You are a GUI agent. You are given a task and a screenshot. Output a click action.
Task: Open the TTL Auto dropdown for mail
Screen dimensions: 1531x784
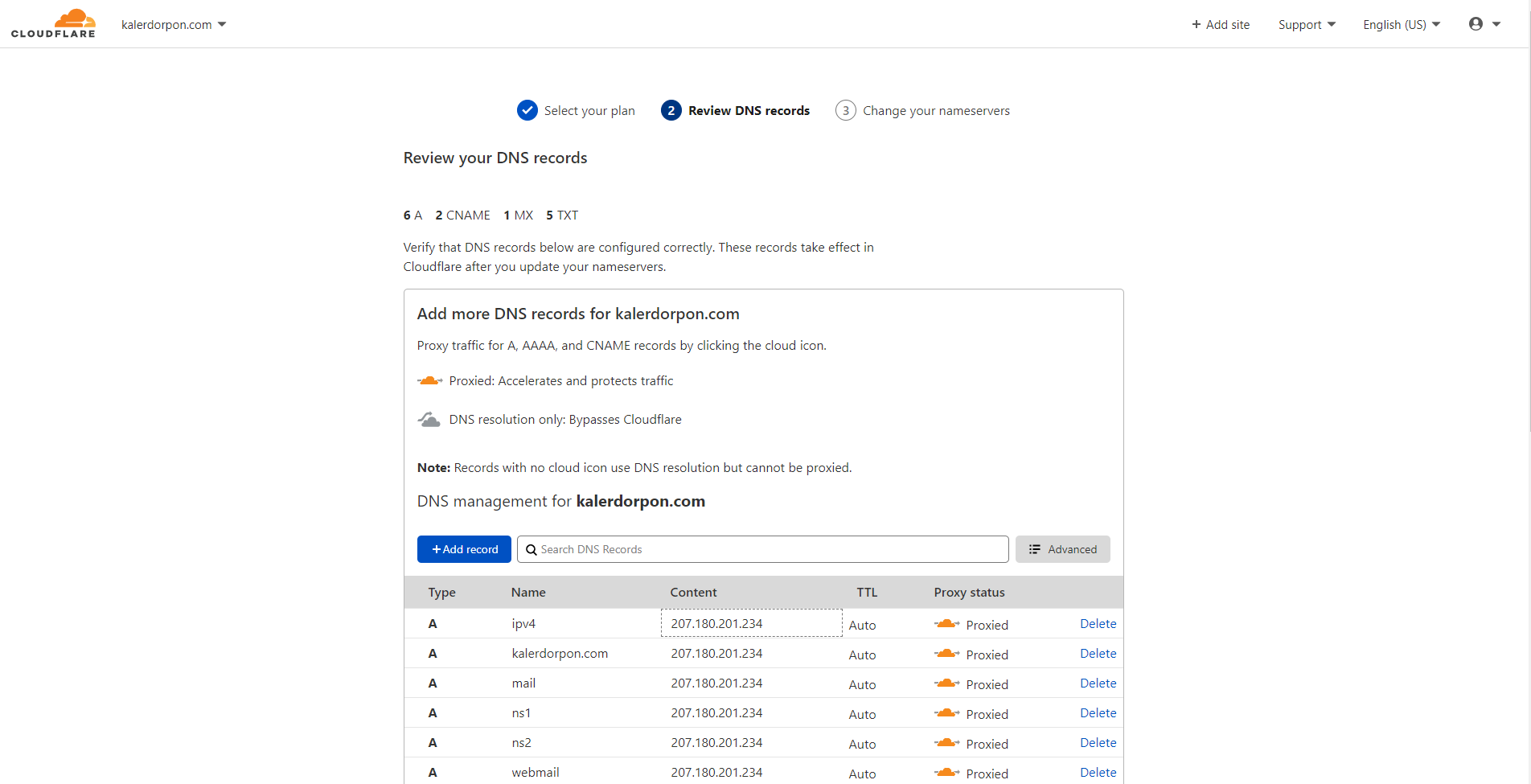(x=862, y=684)
